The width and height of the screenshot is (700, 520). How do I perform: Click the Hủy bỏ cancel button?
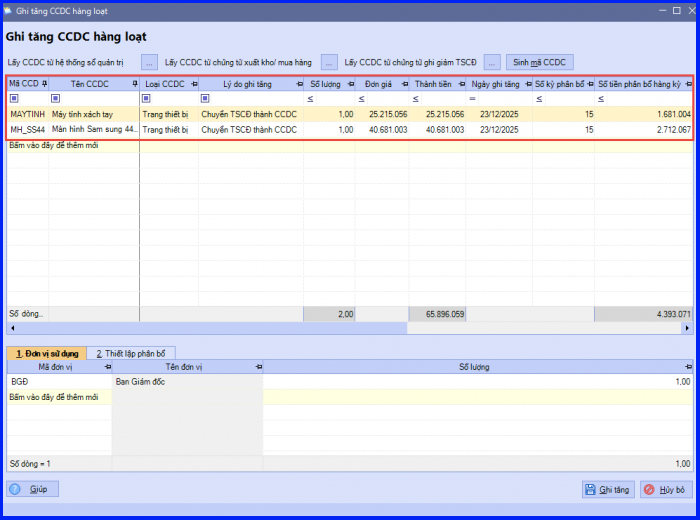coord(665,490)
